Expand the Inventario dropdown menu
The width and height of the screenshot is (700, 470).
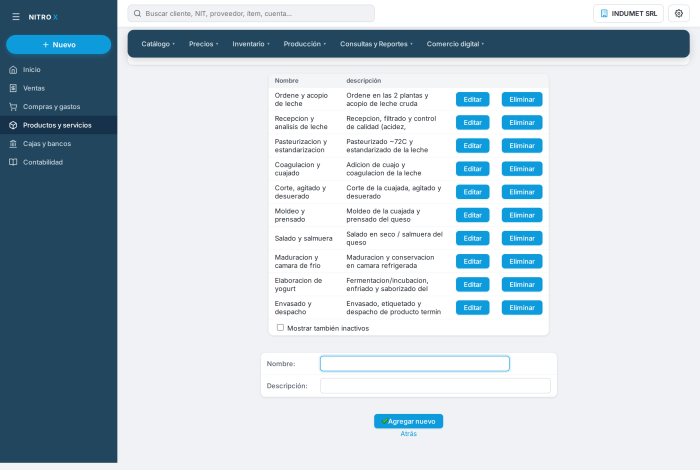coord(251,44)
